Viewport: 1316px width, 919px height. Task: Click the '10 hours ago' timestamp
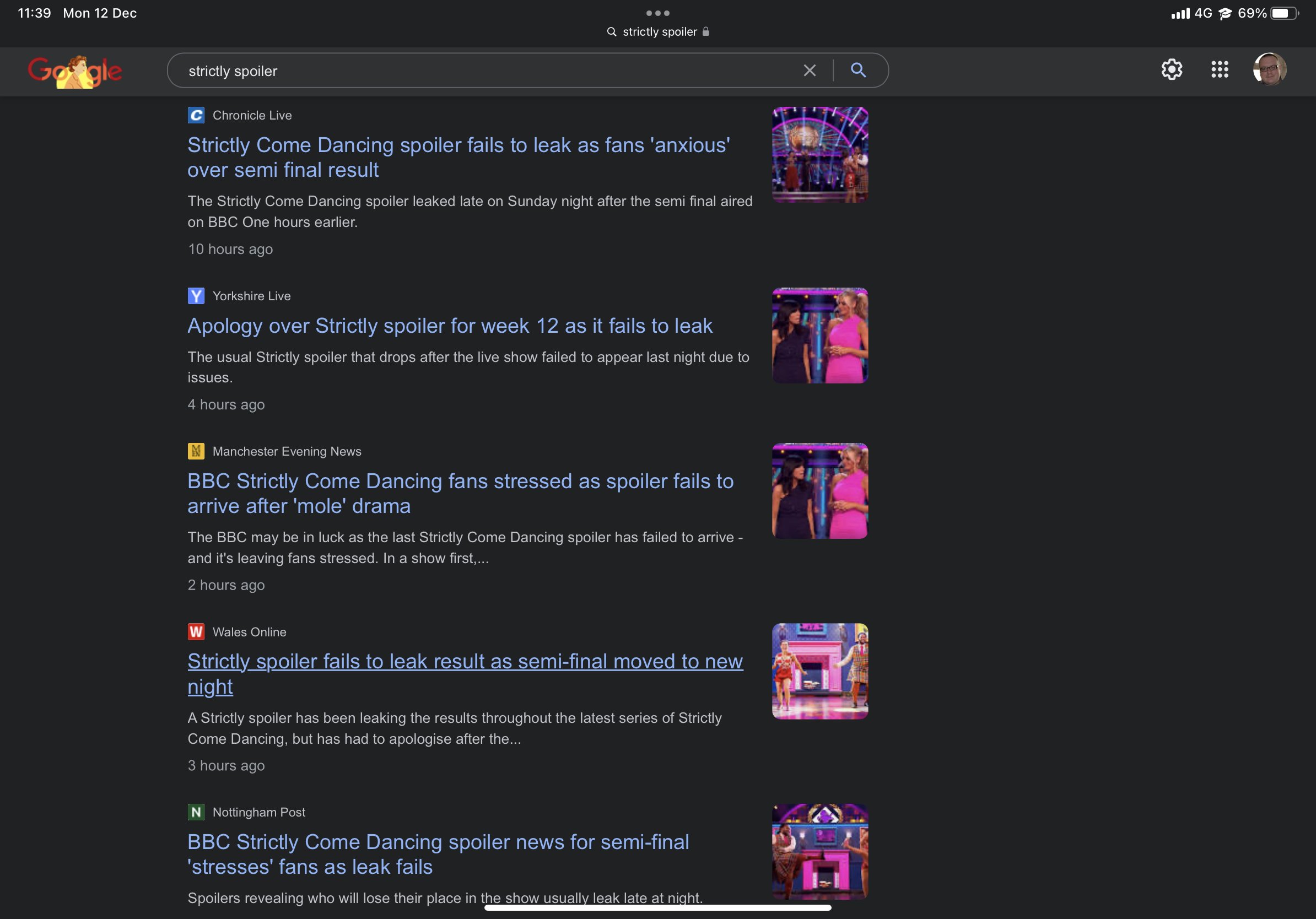click(230, 248)
